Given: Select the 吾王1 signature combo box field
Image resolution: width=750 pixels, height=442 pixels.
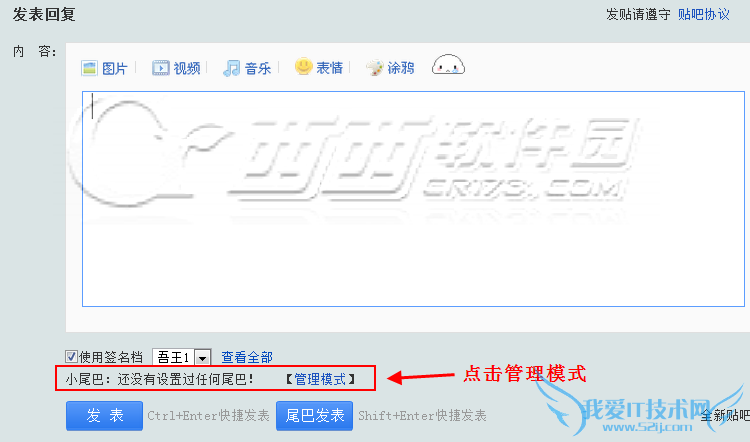Looking at the screenshot, I should coord(181,357).
